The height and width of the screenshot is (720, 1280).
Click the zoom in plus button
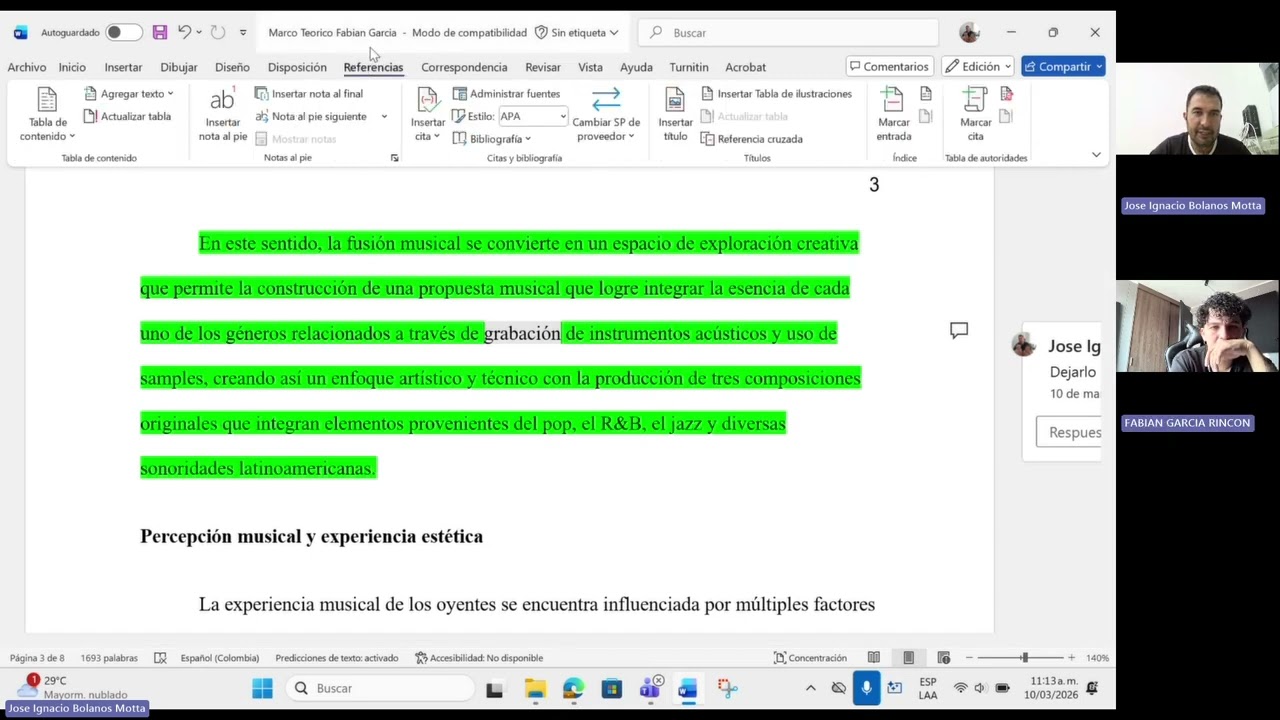click(x=1071, y=658)
